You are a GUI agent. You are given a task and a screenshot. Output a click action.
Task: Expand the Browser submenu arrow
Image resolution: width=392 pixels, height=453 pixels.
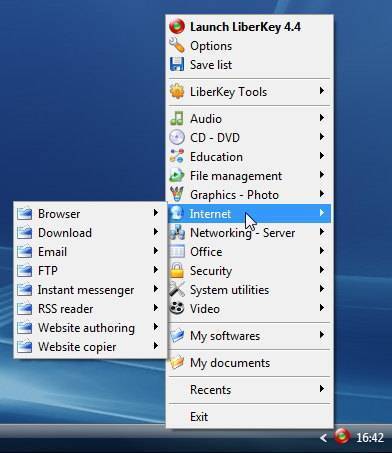pyautogui.click(x=156, y=213)
